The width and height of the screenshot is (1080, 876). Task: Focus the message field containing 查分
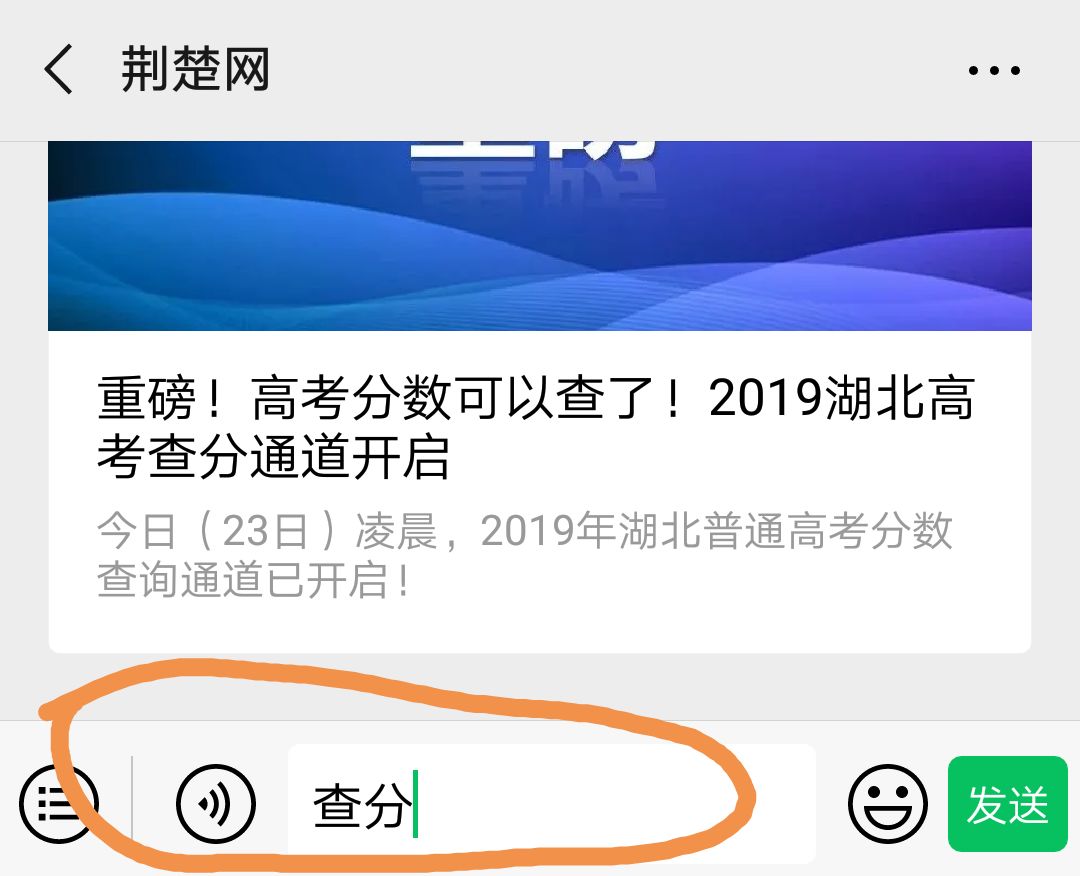coord(552,804)
